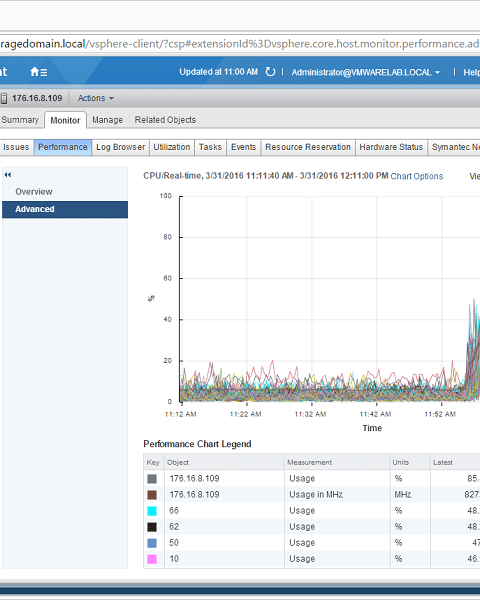Image resolution: width=480 pixels, height=600 pixels.
Task: Open the Log Browser sub-tab
Action: click(x=121, y=147)
